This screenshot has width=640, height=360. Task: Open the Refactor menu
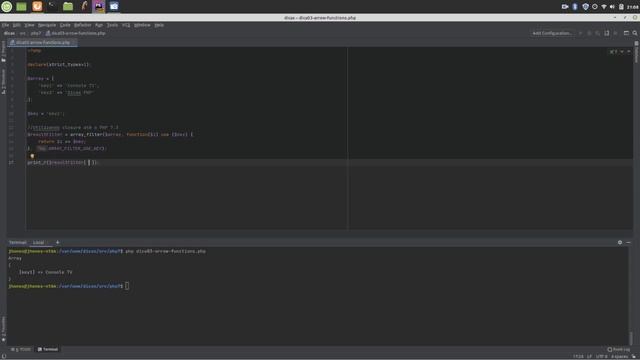(82, 25)
